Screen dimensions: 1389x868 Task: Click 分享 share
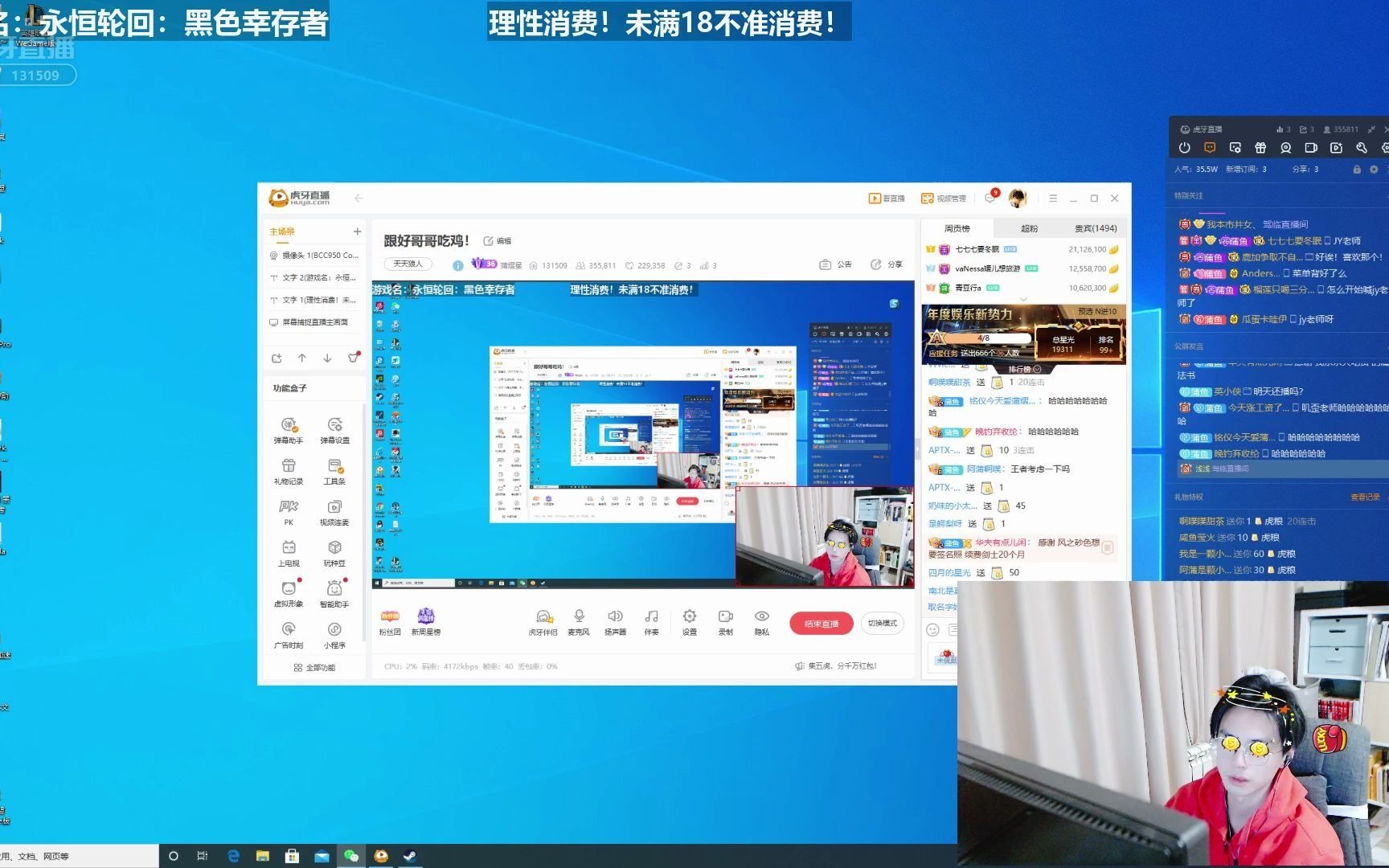pos(887,264)
